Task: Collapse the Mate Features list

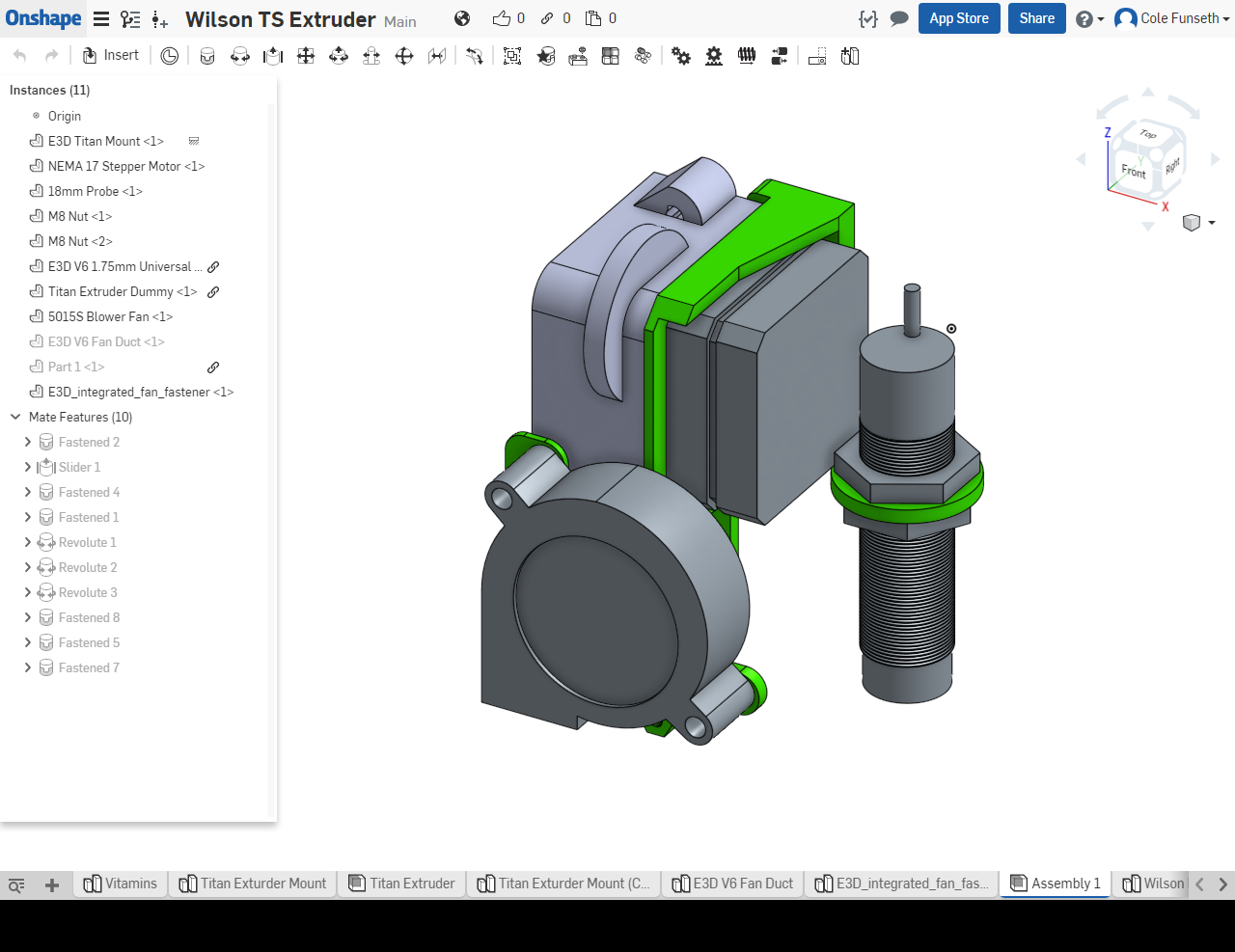Action: point(15,417)
